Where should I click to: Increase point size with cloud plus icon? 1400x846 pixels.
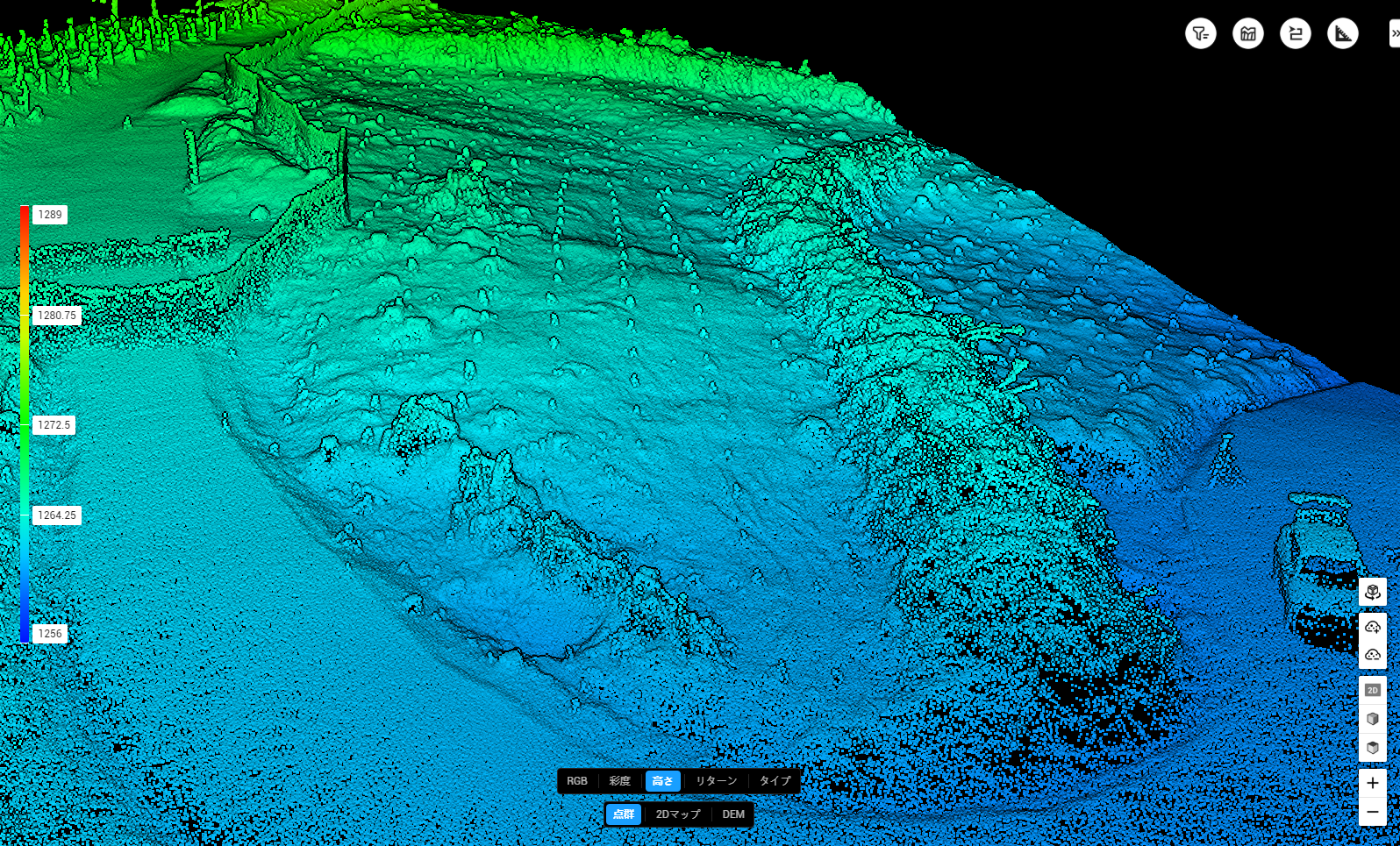pyautogui.click(x=1372, y=626)
